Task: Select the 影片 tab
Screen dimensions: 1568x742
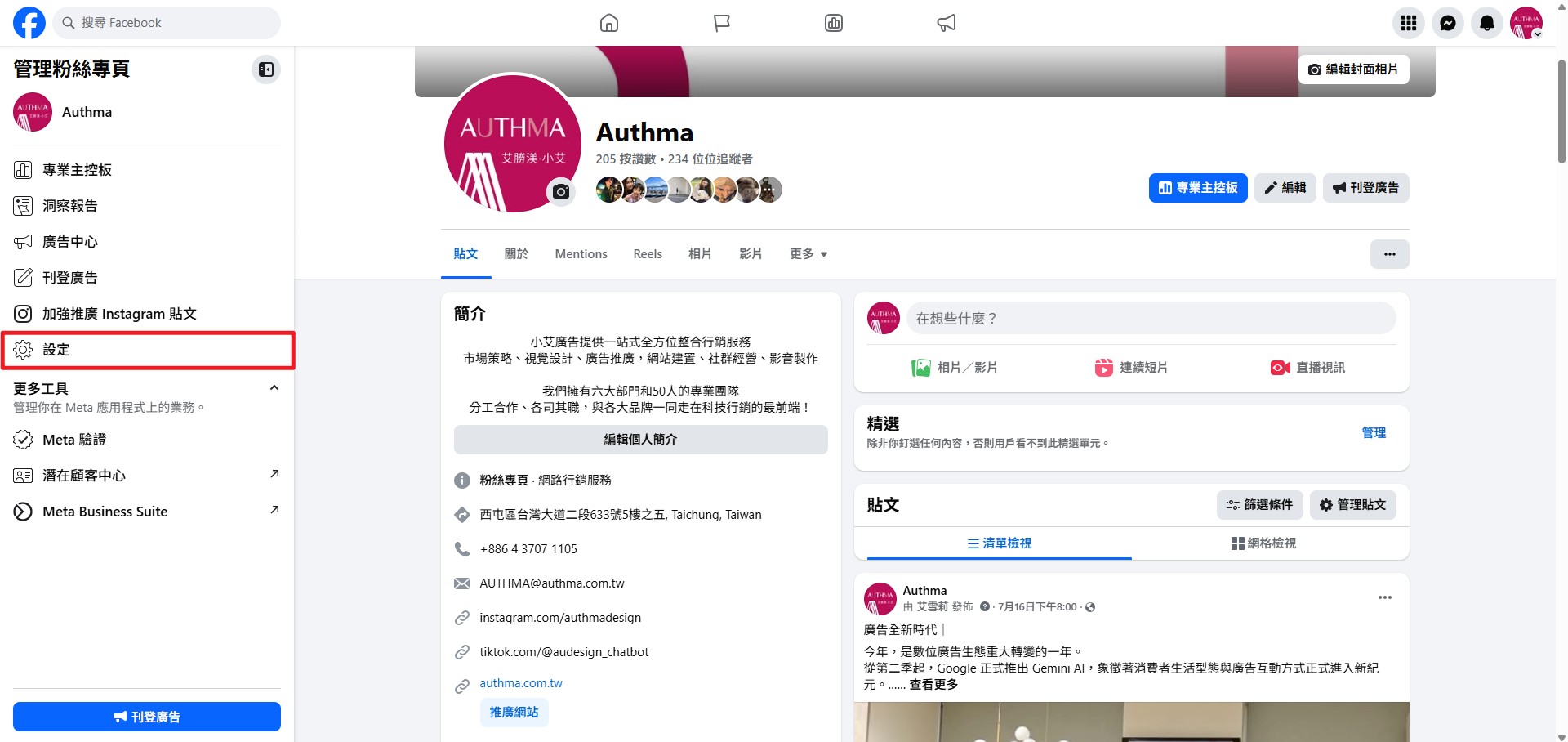Action: pyautogui.click(x=751, y=254)
